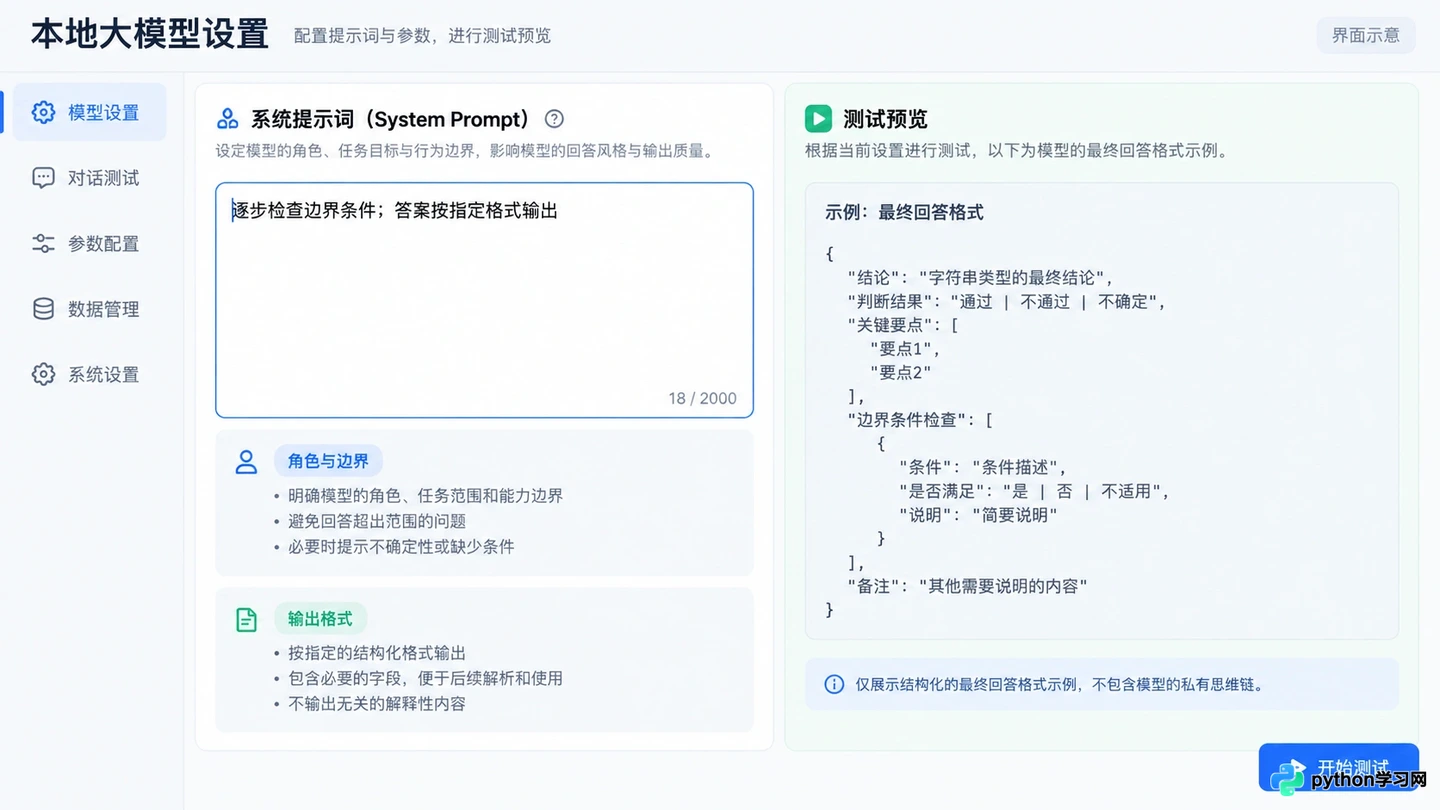Start the test with 开始测试 button

point(1338,768)
